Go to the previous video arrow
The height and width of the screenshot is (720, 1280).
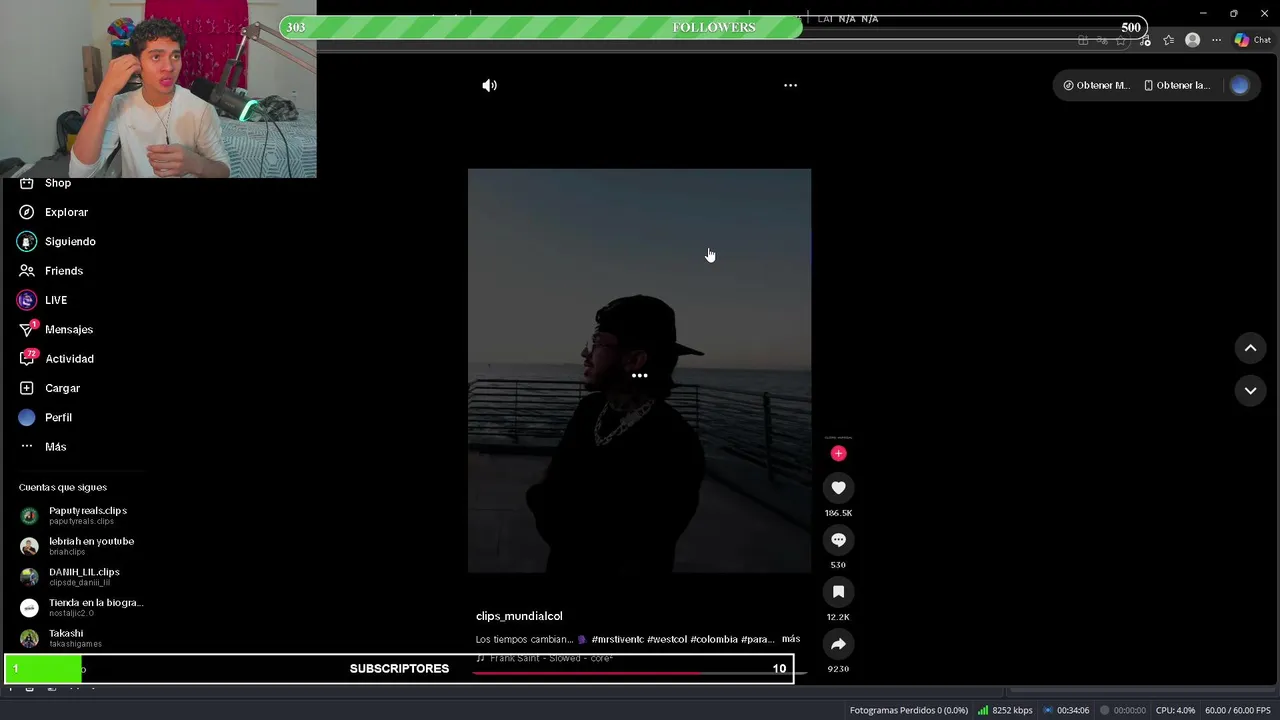point(1250,348)
